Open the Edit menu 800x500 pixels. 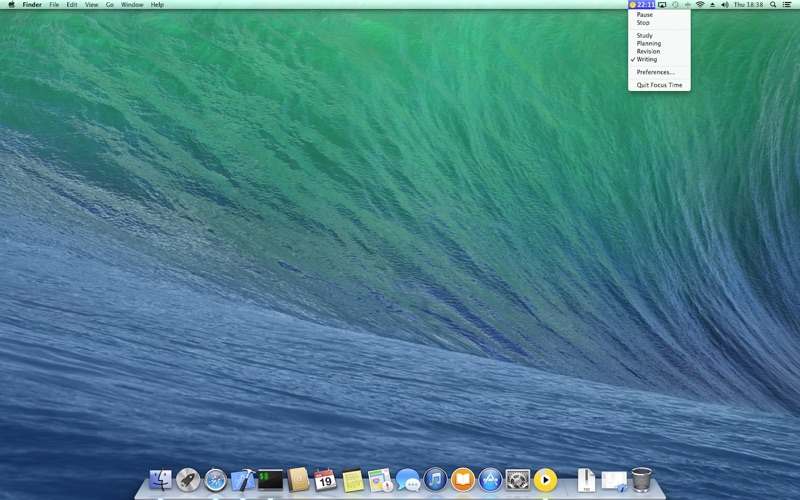tap(72, 5)
